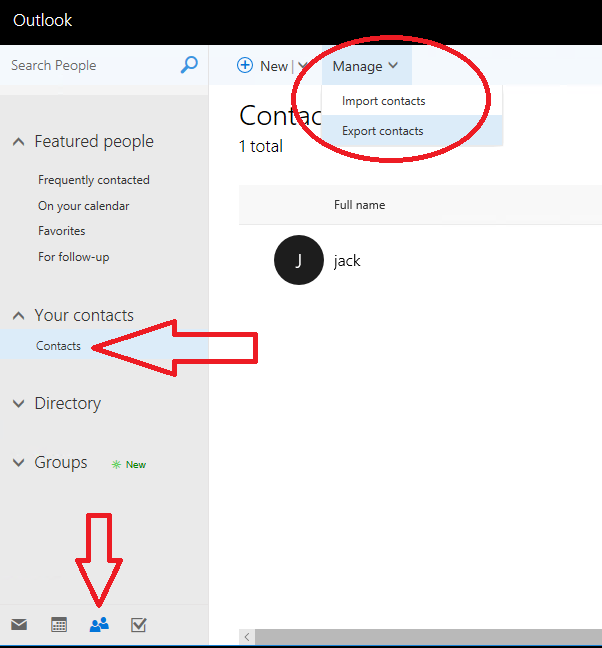The width and height of the screenshot is (602, 648).
Task: Click the search magnifier icon
Action: tap(189, 65)
